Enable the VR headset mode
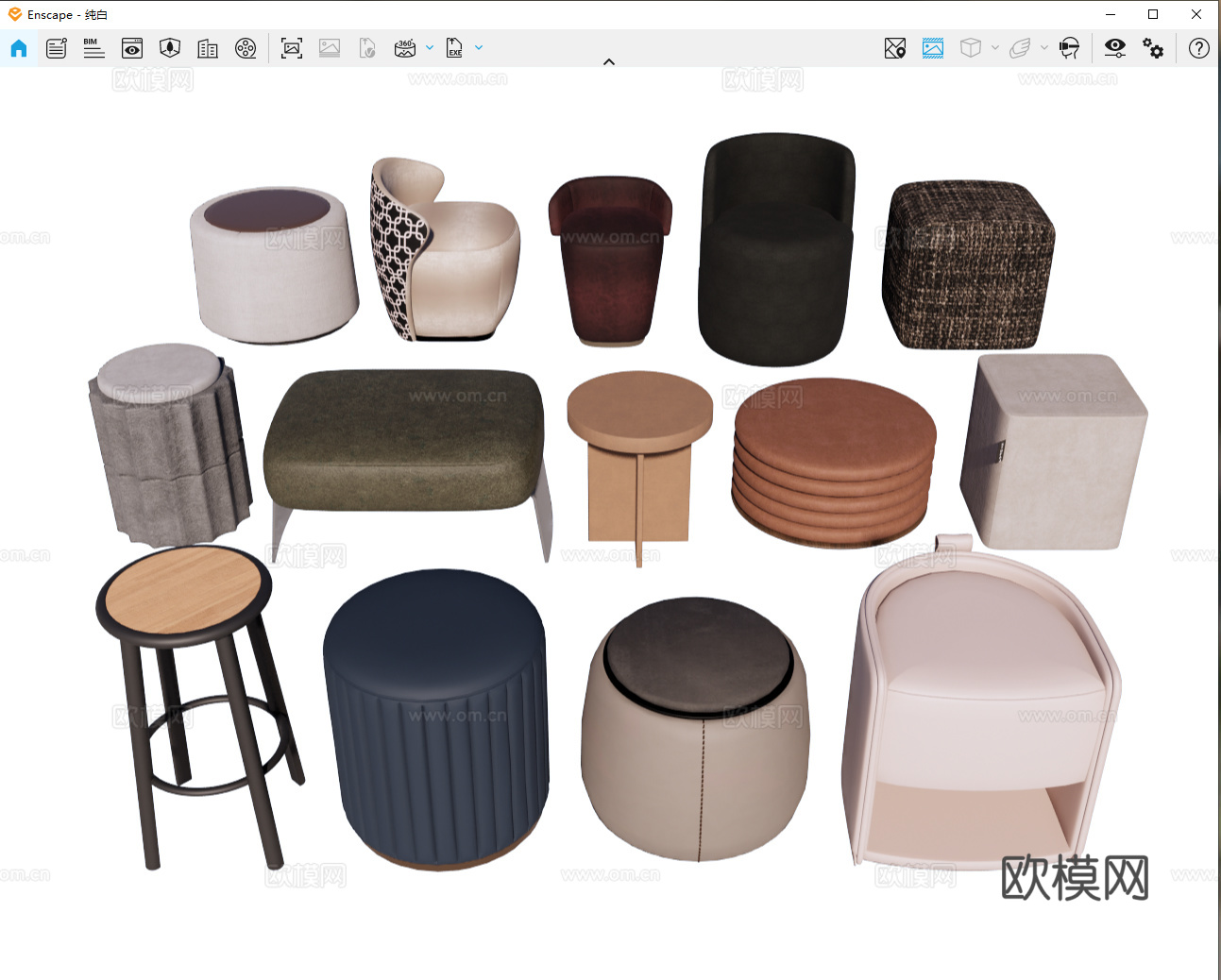1221x980 pixels. [x=1069, y=48]
